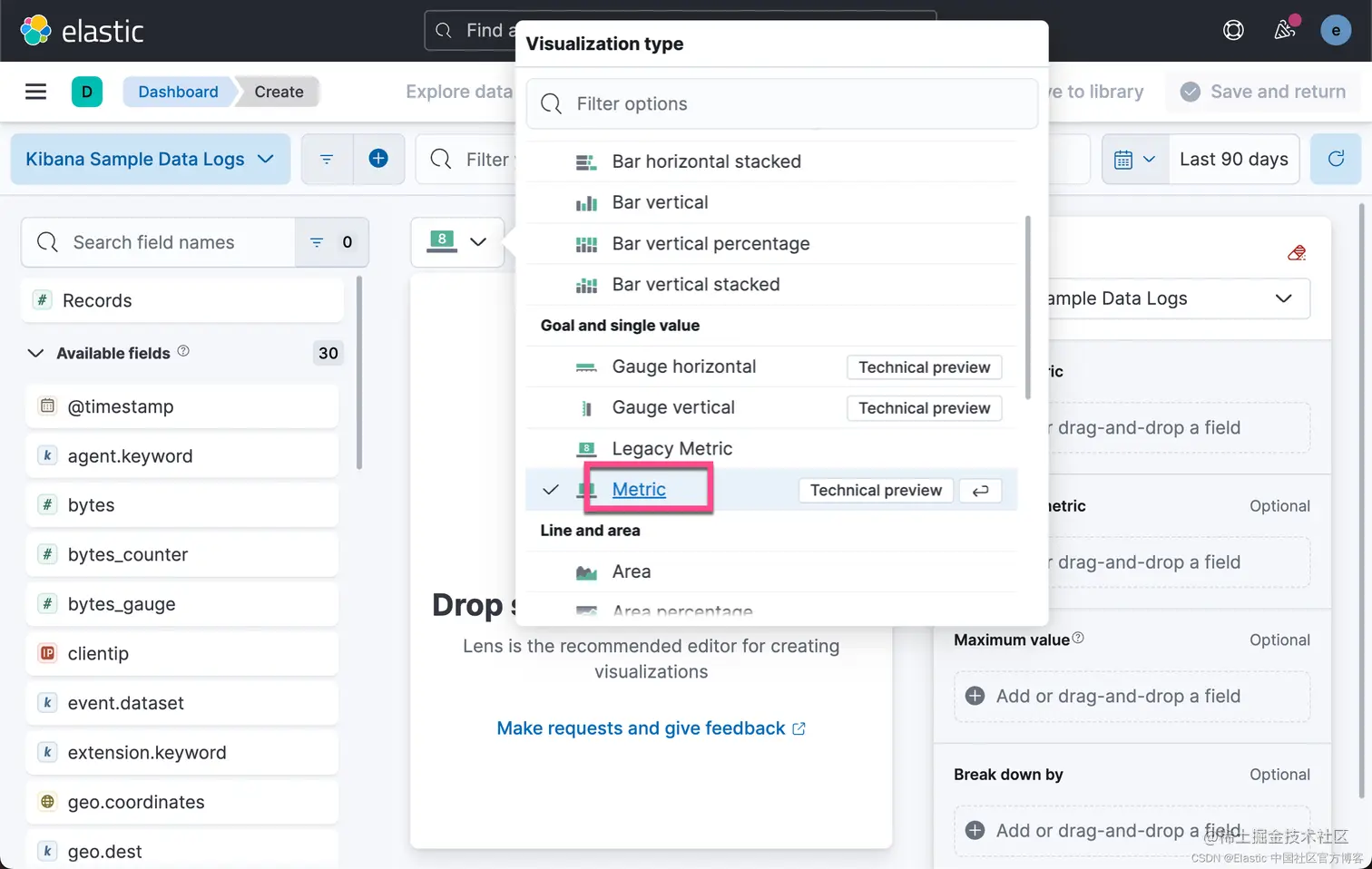Image resolution: width=1372 pixels, height=869 pixels.
Task: Open the main navigation hamburger menu
Action: [x=35, y=92]
